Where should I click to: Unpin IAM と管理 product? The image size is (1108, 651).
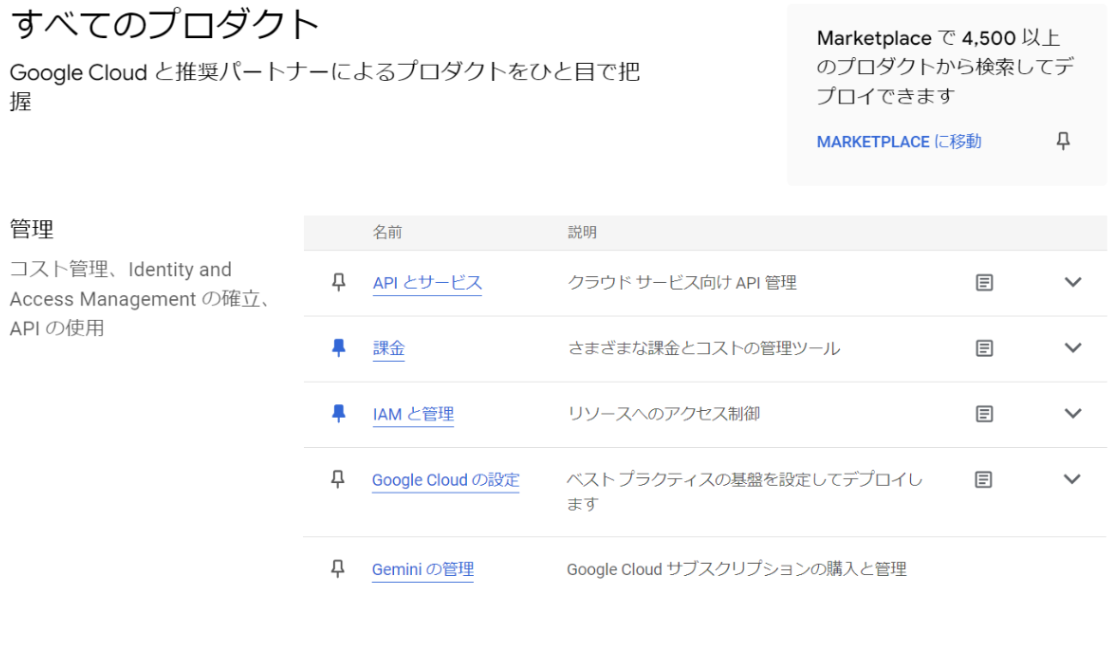click(339, 414)
